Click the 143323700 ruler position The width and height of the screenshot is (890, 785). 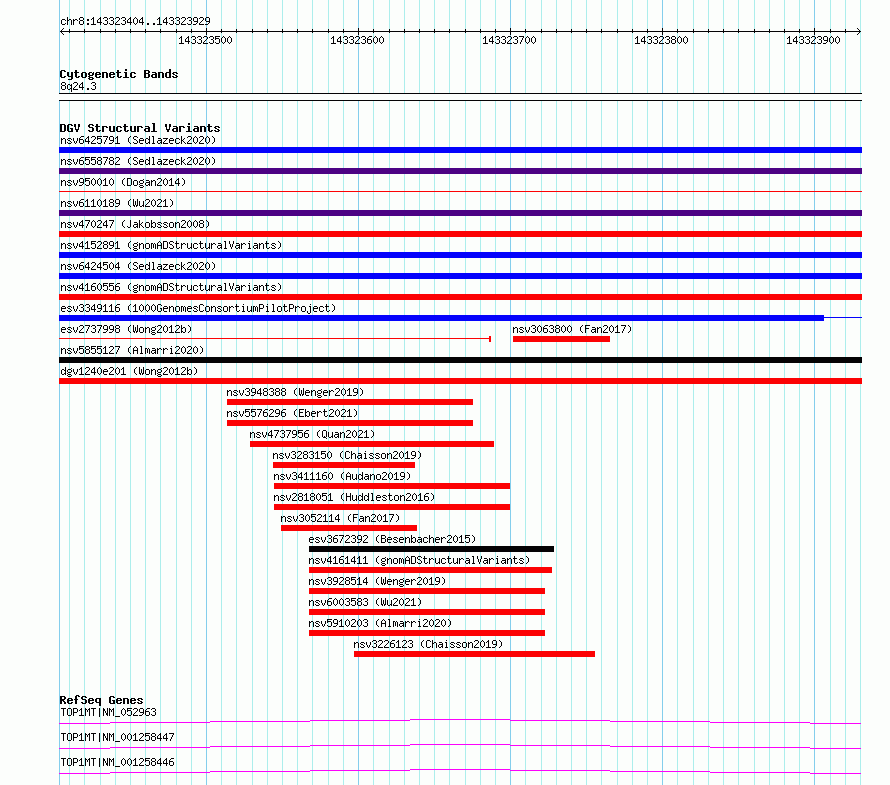[509, 40]
